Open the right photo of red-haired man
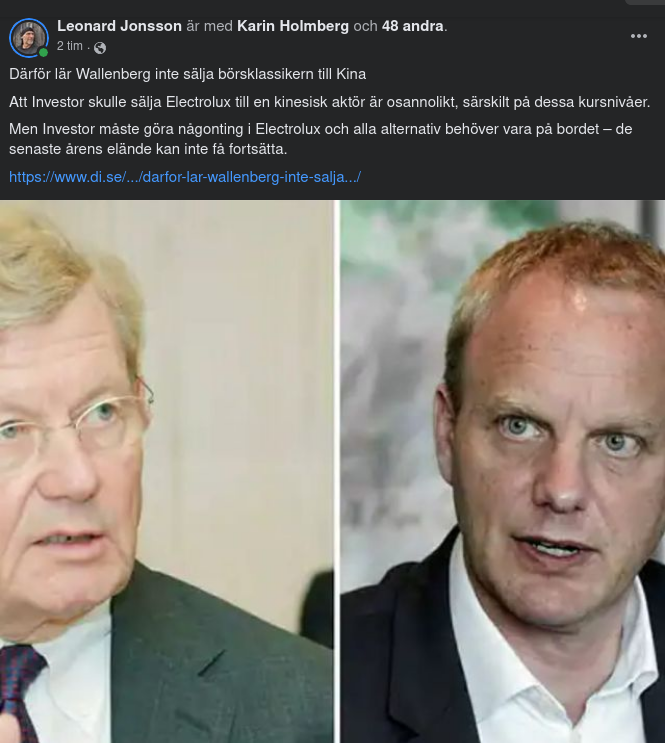 point(502,471)
